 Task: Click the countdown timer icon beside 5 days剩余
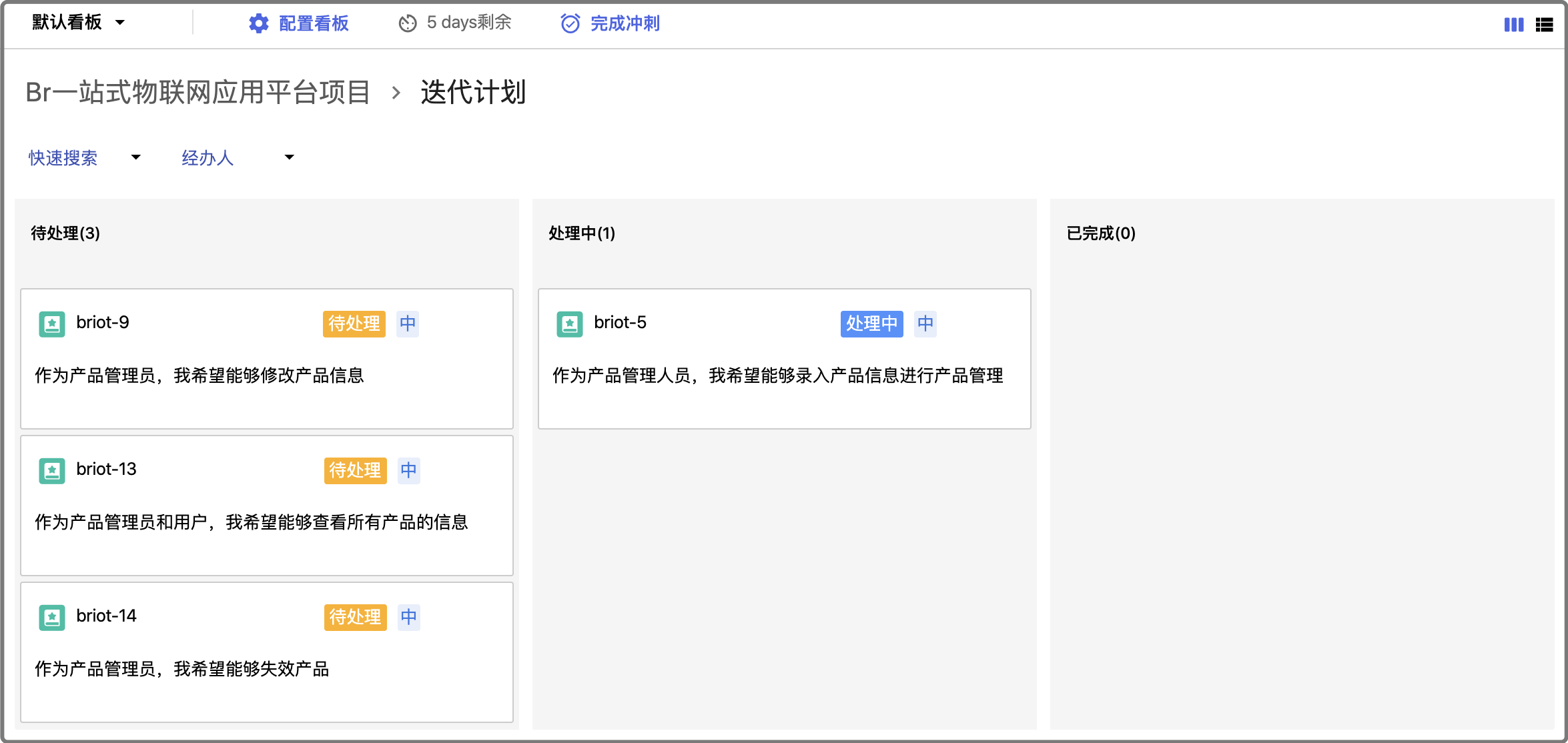(x=408, y=22)
